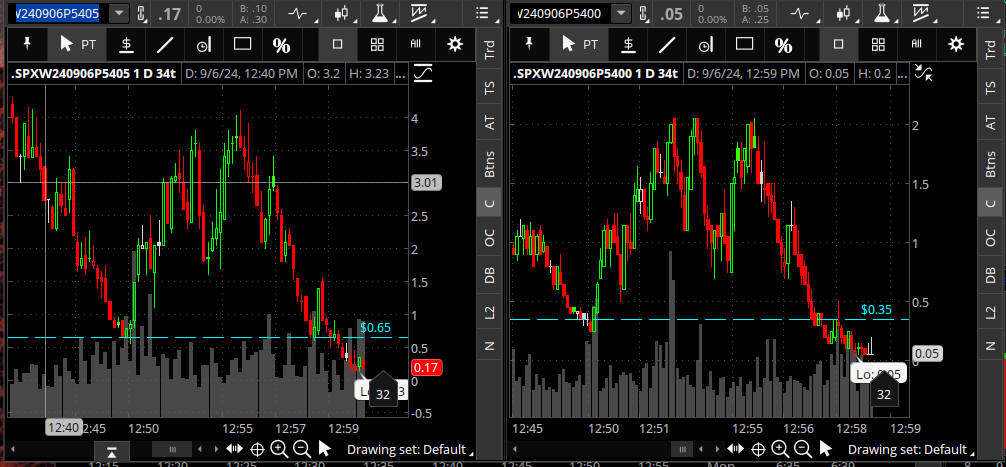Click the All drawings button in right chart

(916, 45)
